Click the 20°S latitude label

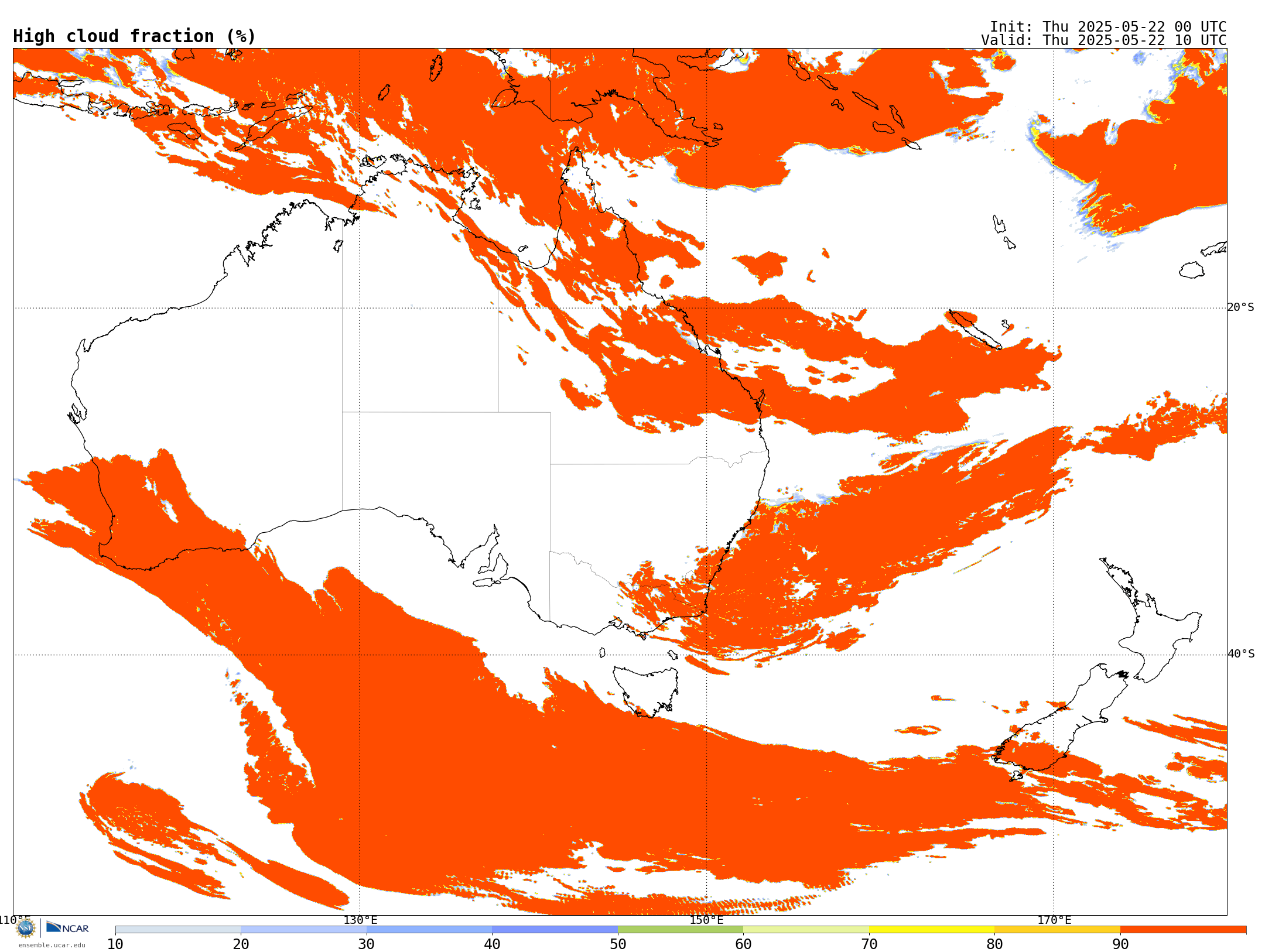pyautogui.click(x=1240, y=307)
